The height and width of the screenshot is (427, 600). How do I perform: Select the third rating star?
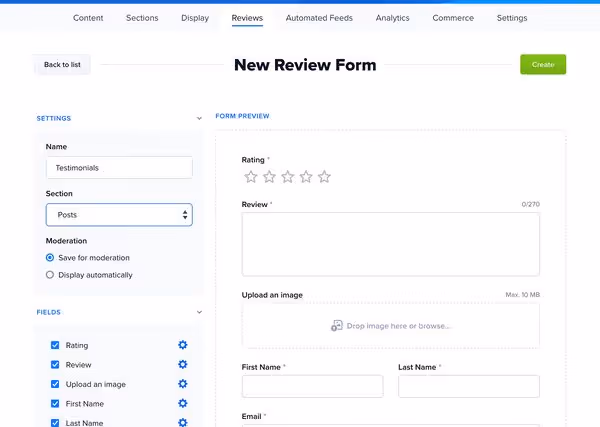pyautogui.click(x=288, y=177)
